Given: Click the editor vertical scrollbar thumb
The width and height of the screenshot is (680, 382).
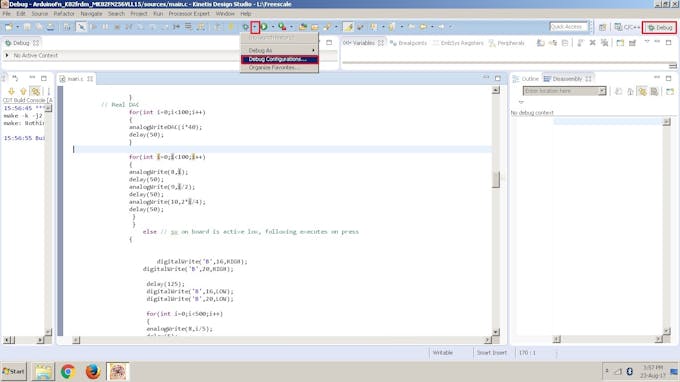Looking at the screenshot, I should [496, 180].
